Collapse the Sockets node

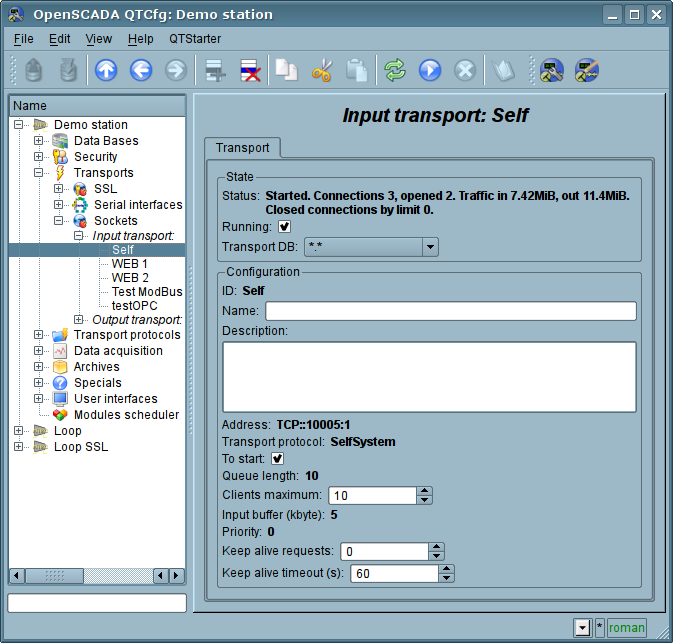pos(59,220)
